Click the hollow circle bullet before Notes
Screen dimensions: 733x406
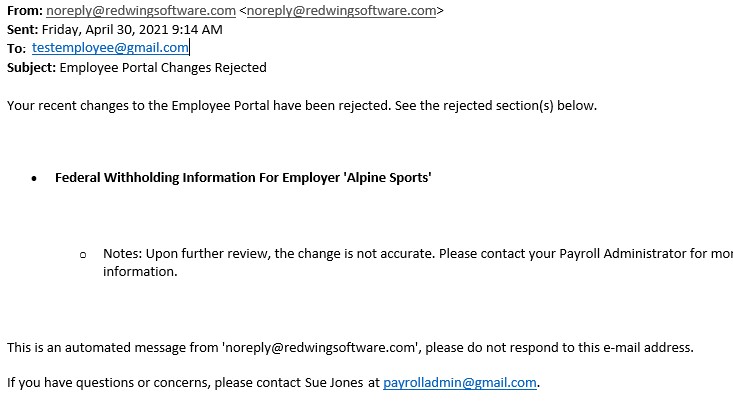pyautogui.click(x=83, y=255)
